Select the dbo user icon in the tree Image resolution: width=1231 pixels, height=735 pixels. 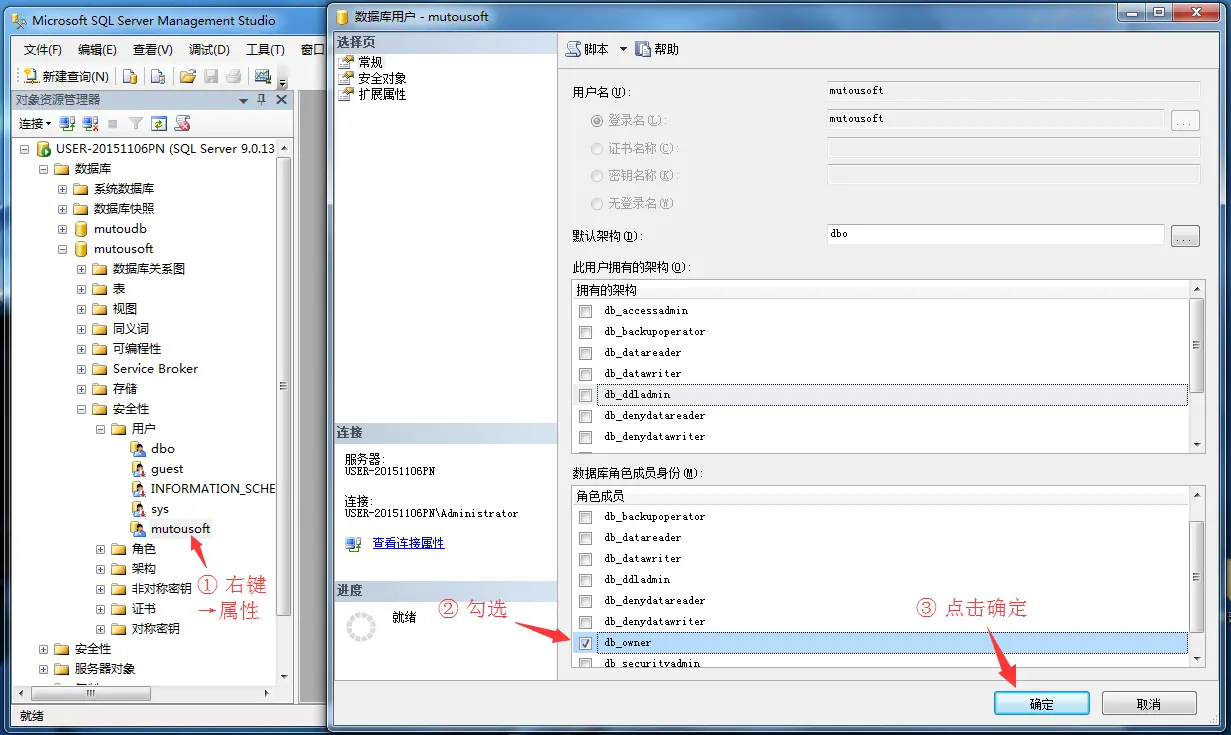[139, 448]
